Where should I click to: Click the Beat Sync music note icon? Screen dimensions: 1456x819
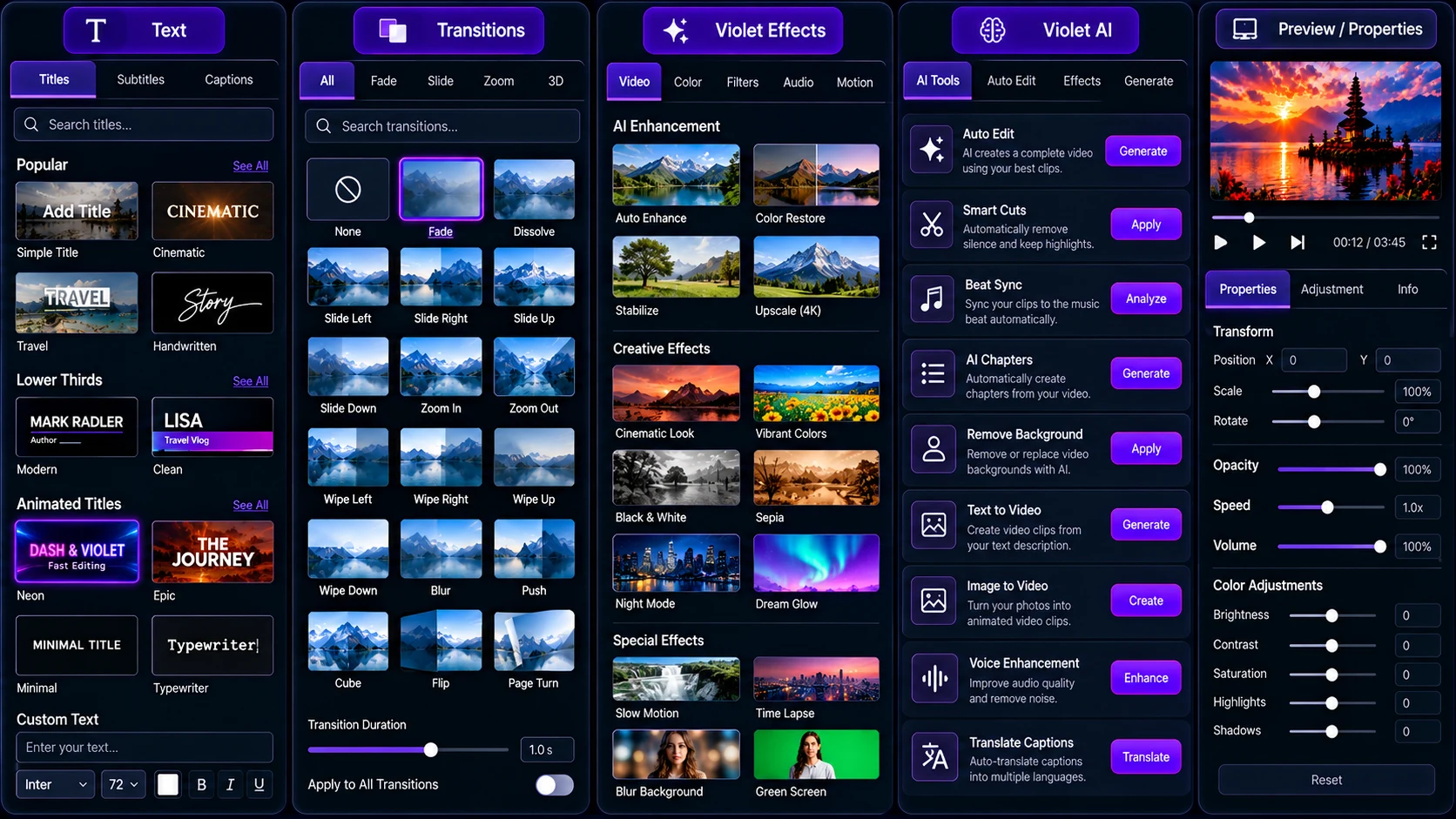[x=932, y=299]
